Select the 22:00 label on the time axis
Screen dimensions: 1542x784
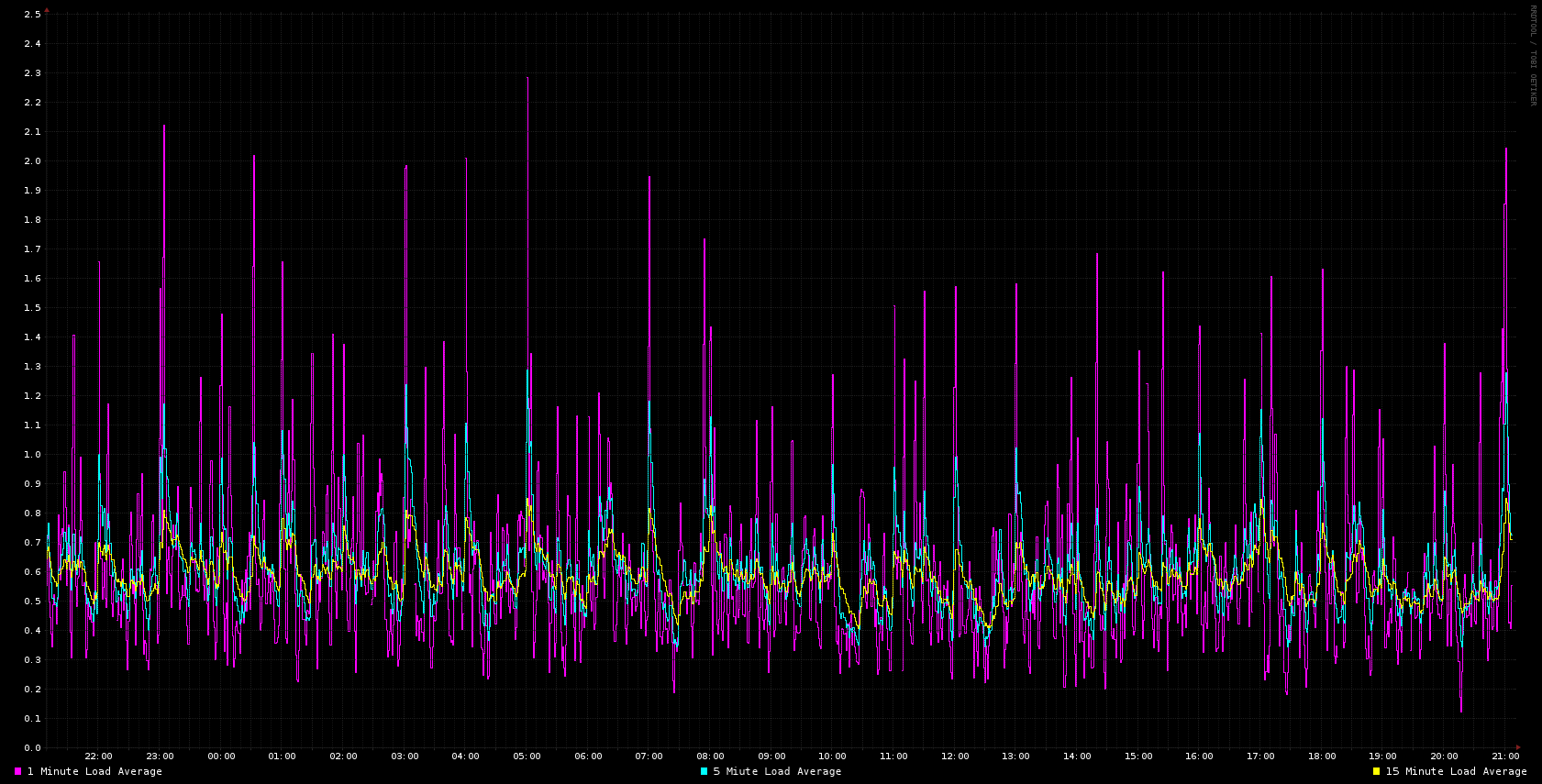[x=98, y=756]
